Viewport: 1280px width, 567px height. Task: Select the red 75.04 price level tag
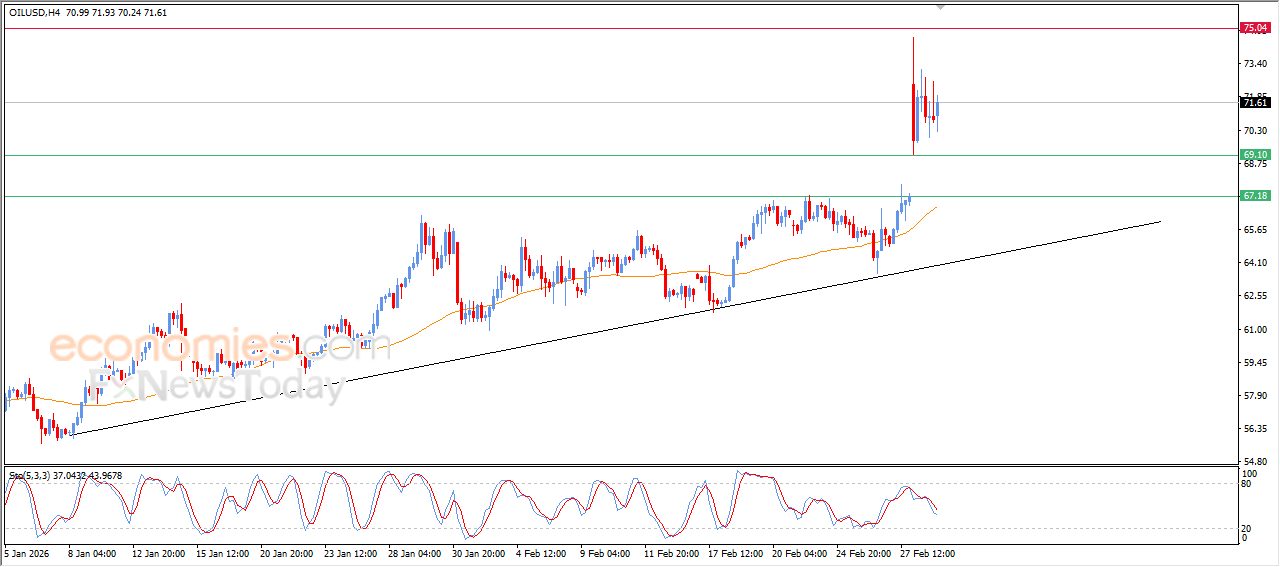coord(1254,28)
